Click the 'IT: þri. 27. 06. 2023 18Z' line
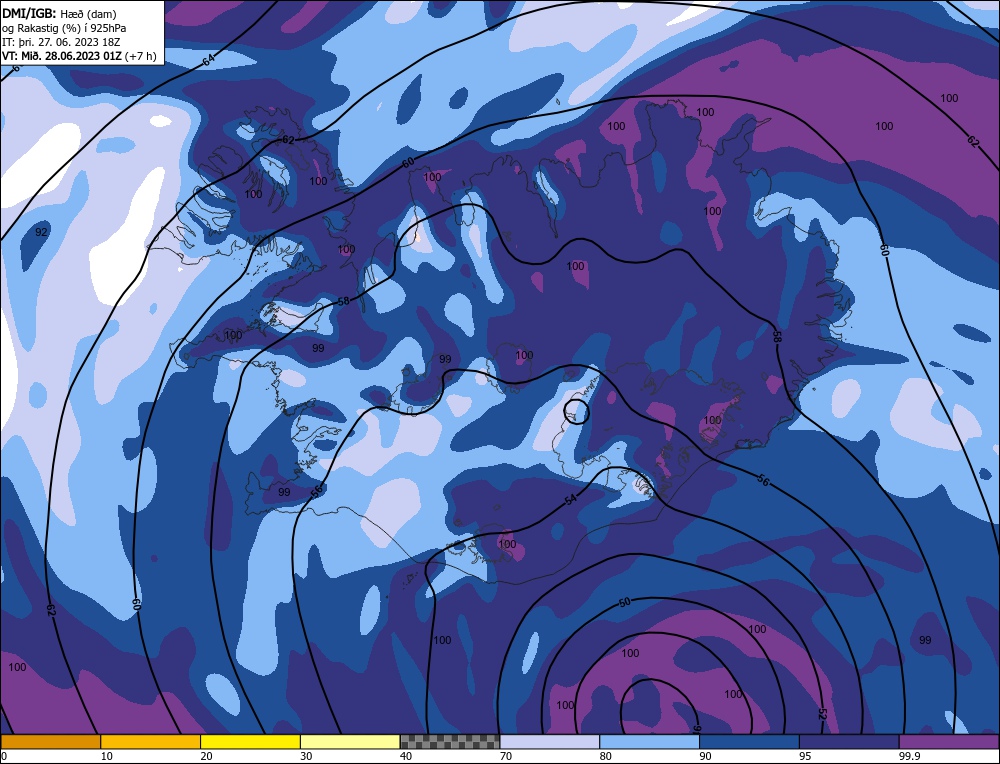The width and height of the screenshot is (1000, 764). pyautogui.click(x=61, y=42)
